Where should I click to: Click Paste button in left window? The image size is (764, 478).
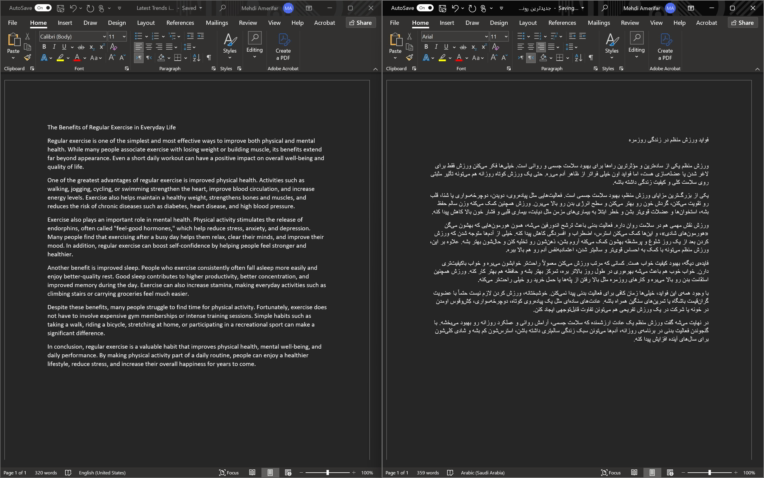[13, 44]
